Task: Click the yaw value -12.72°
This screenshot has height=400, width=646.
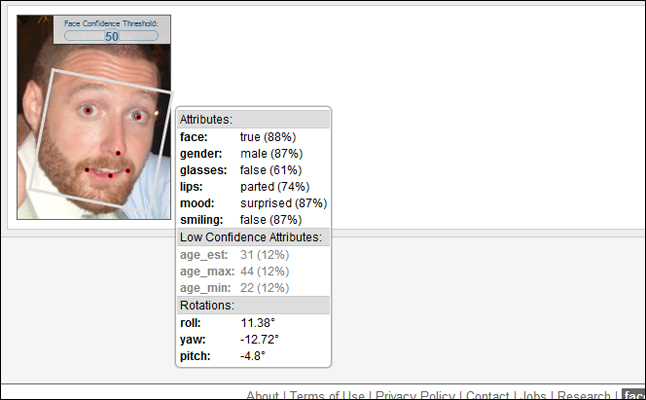Action: pyautogui.click(x=260, y=339)
